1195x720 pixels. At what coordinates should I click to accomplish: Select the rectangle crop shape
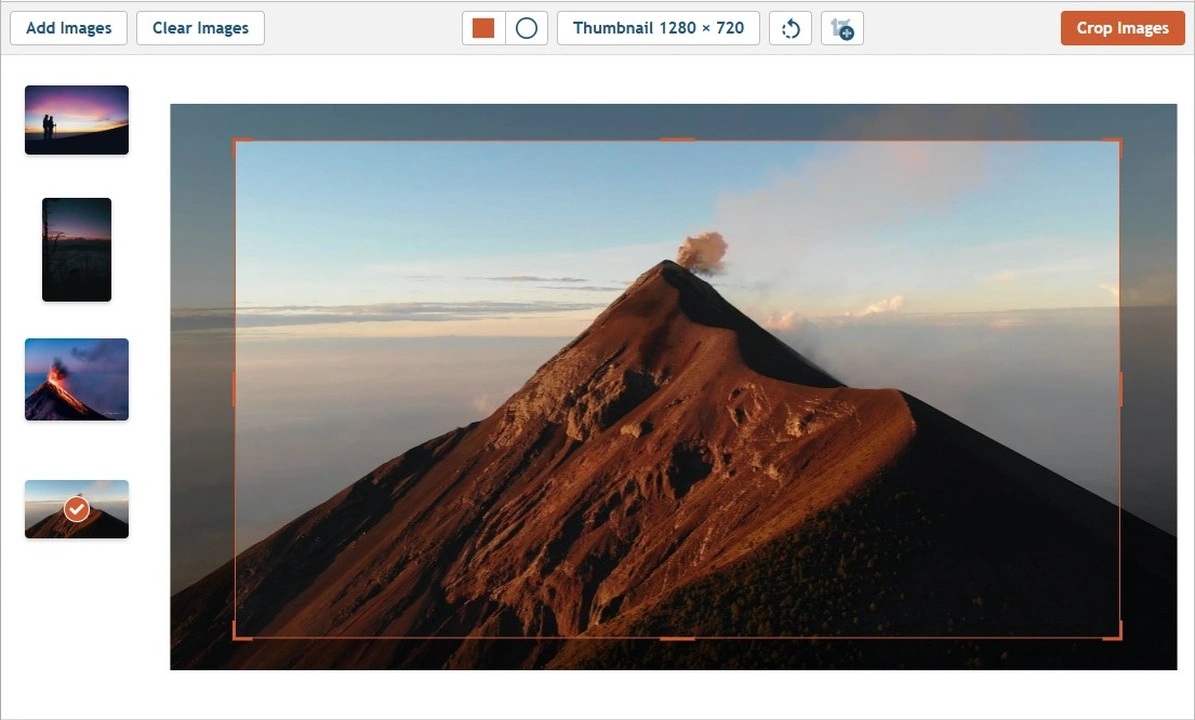[484, 28]
